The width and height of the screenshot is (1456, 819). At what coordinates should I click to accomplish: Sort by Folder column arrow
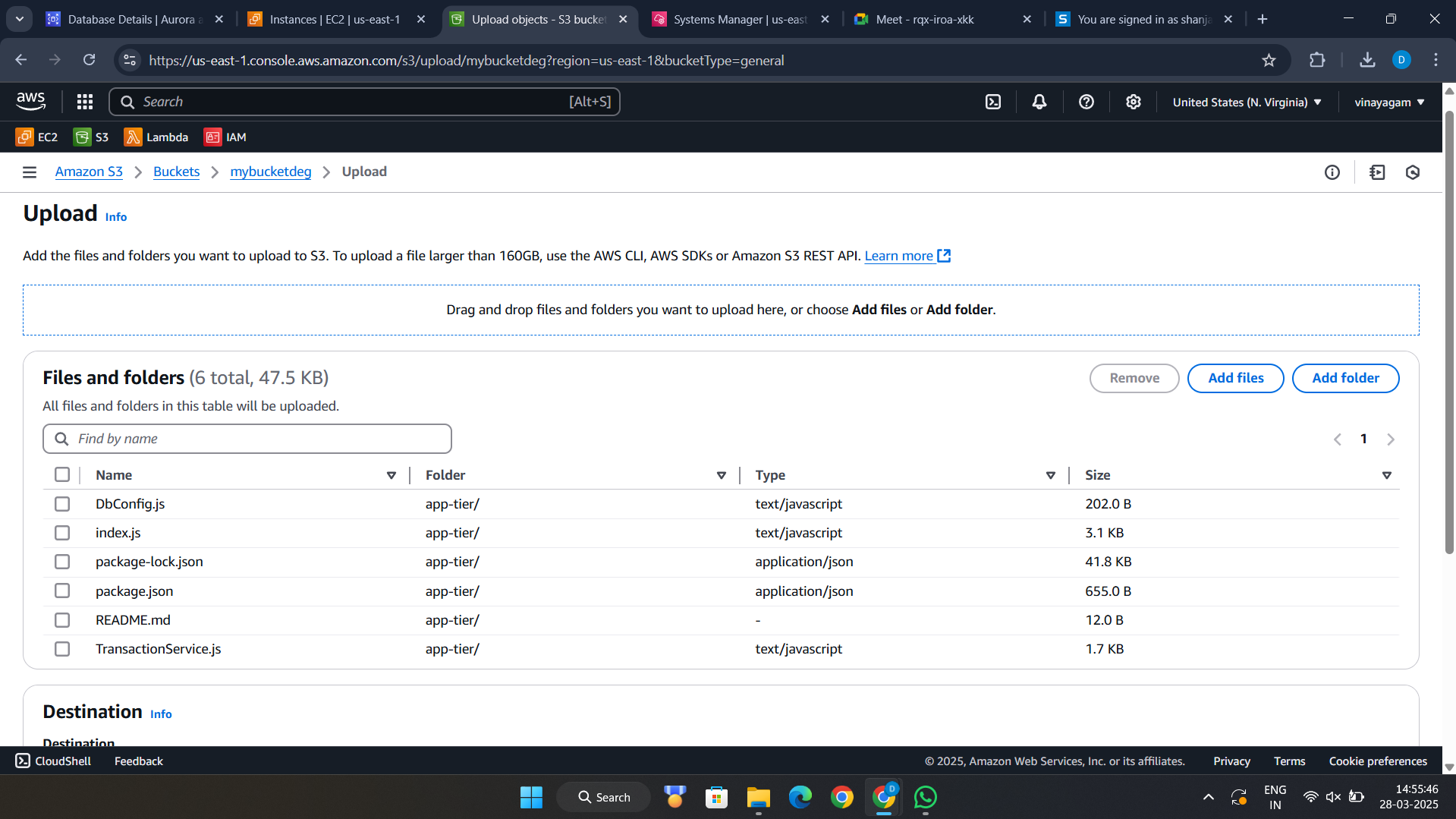pyautogui.click(x=721, y=475)
